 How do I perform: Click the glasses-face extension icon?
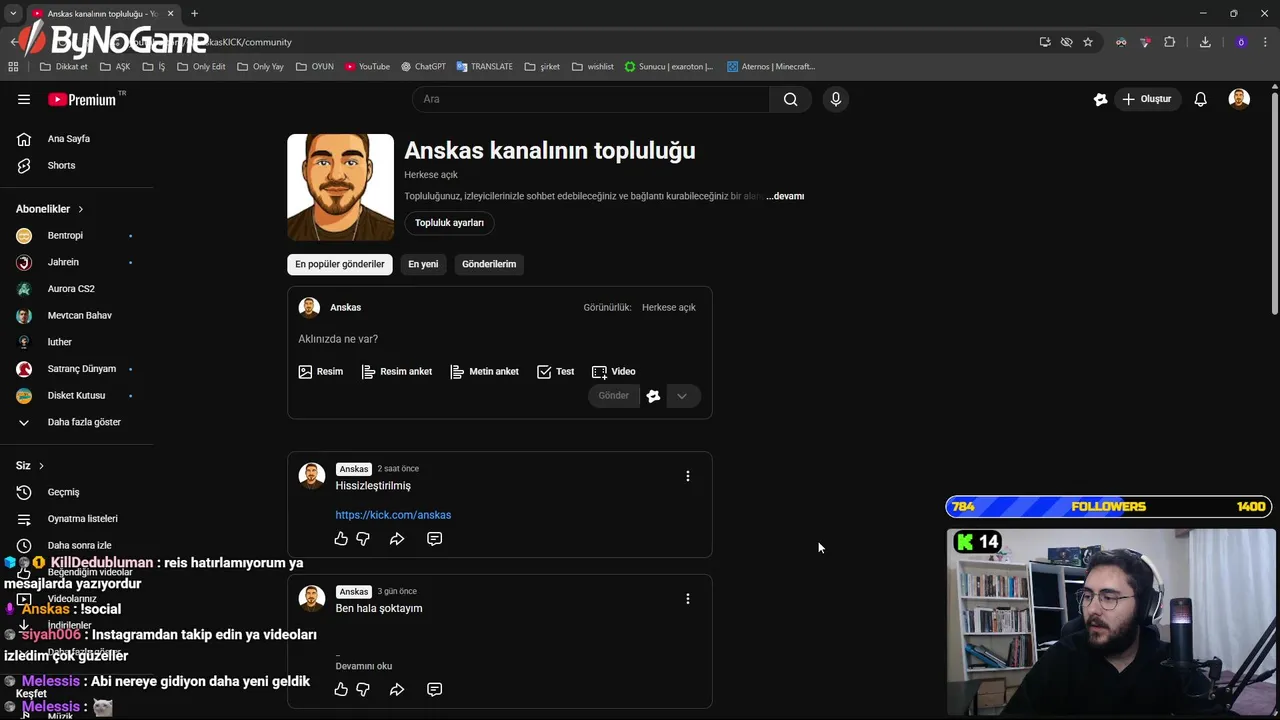[x=1121, y=42]
